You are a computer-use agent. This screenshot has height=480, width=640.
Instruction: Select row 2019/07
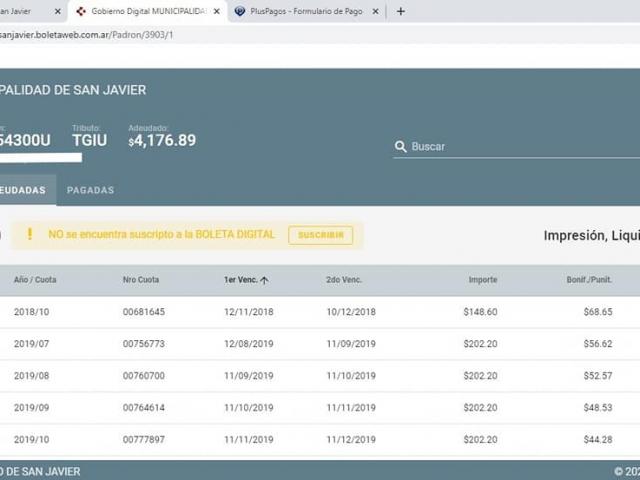click(320, 344)
